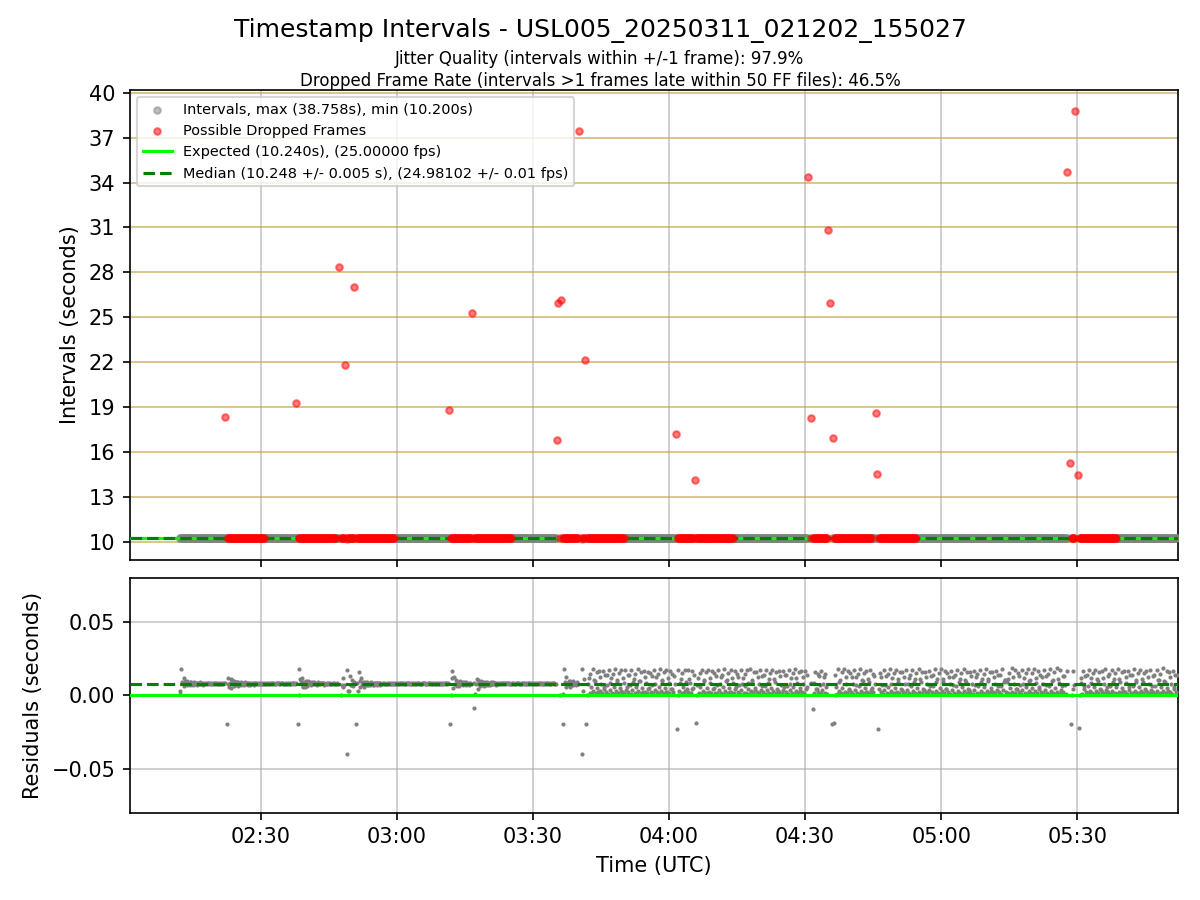Click the 'Time (UTC)' x-axis label
Screen dimensions: 1200x900
pos(654,865)
